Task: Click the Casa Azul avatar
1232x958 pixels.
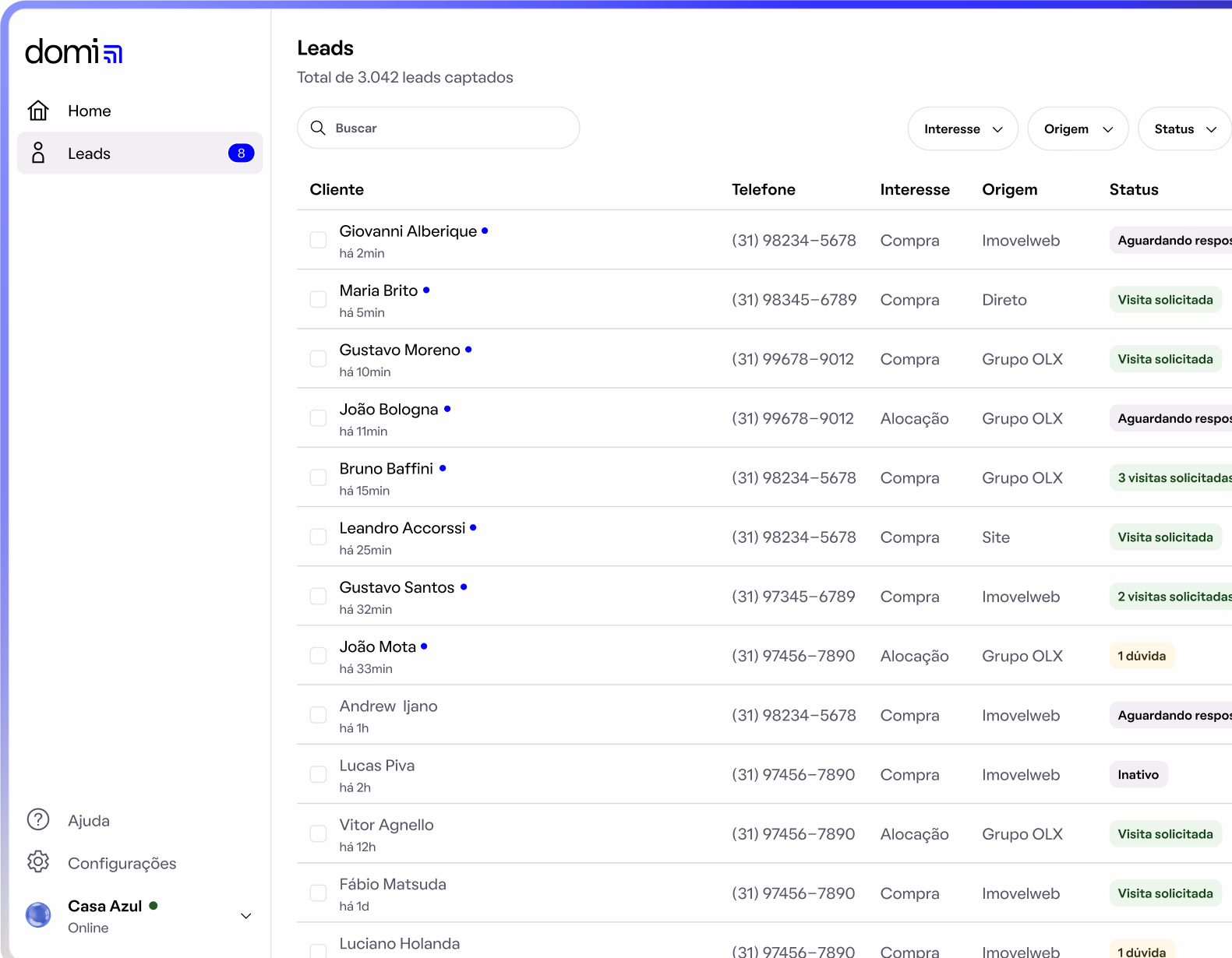Action: 38,914
